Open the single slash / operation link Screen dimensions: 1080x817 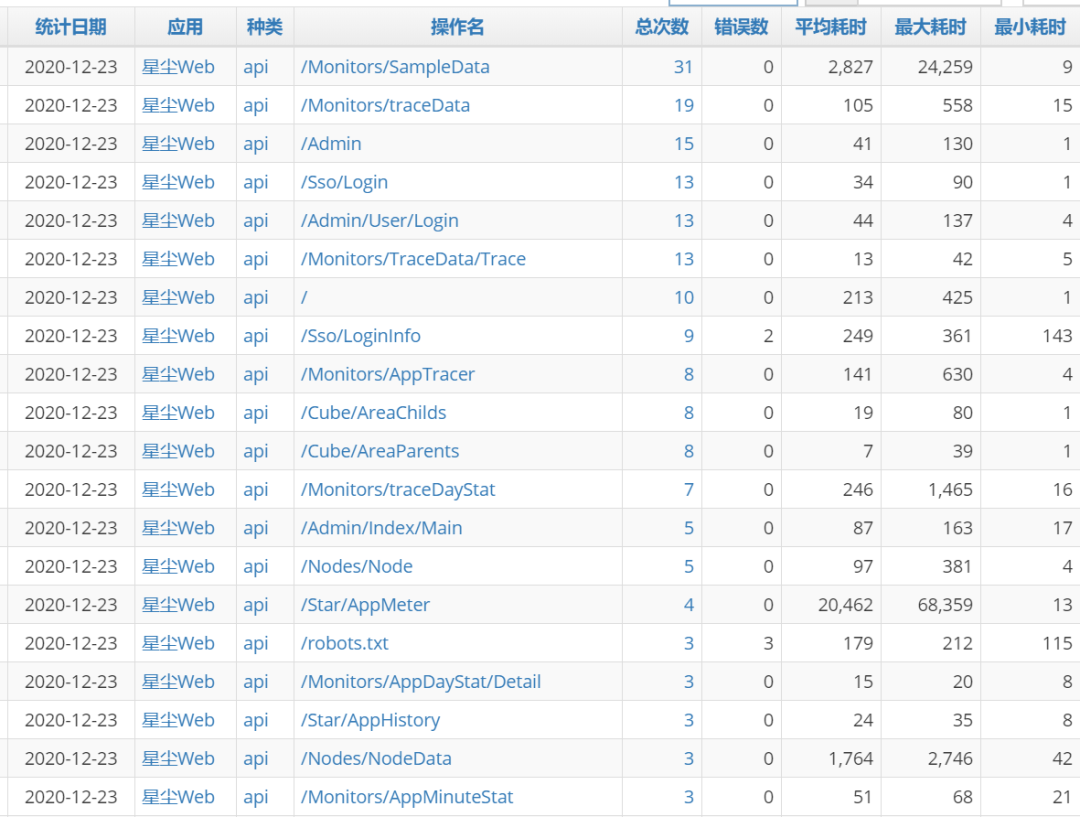tap(304, 298)
